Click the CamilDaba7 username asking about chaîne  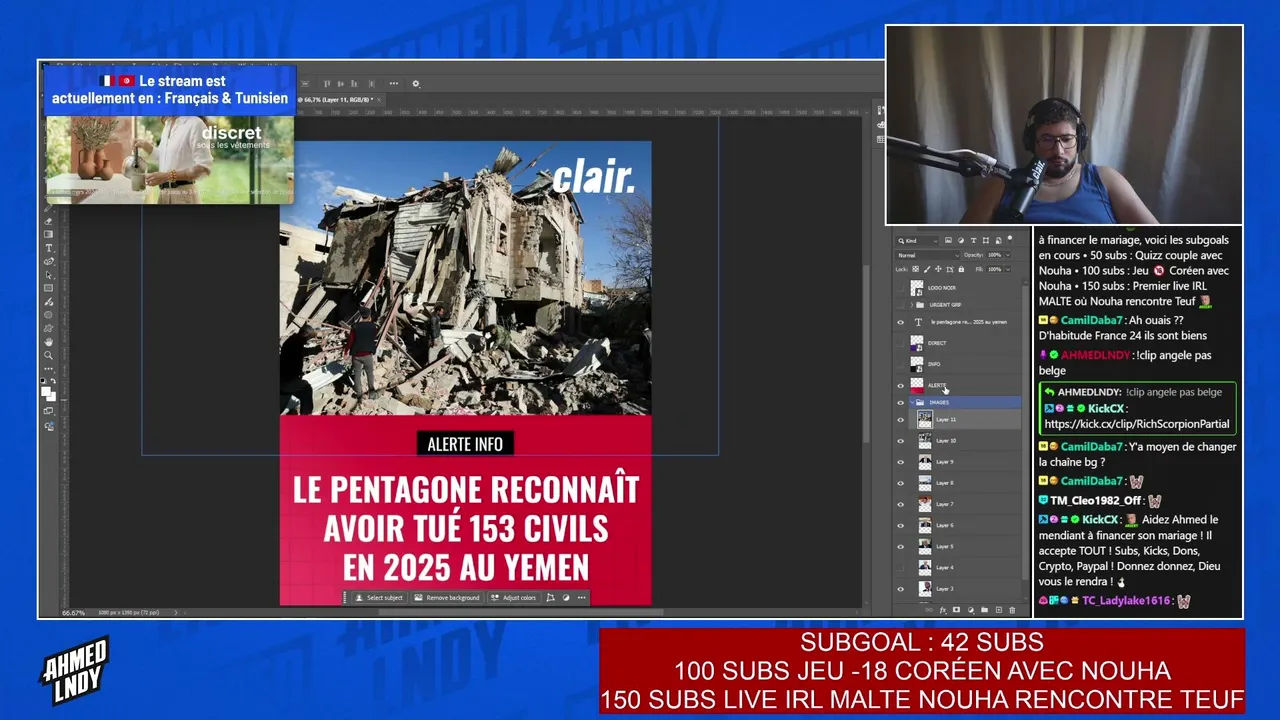pyautogui.click(x=1092, y=447)
